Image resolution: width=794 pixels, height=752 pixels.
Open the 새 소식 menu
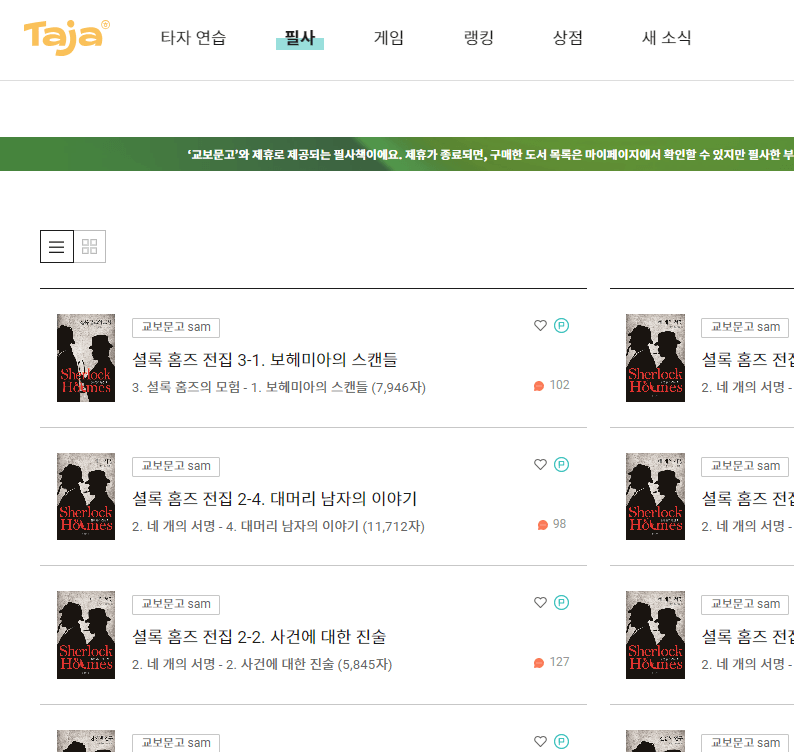pos(666,37)
